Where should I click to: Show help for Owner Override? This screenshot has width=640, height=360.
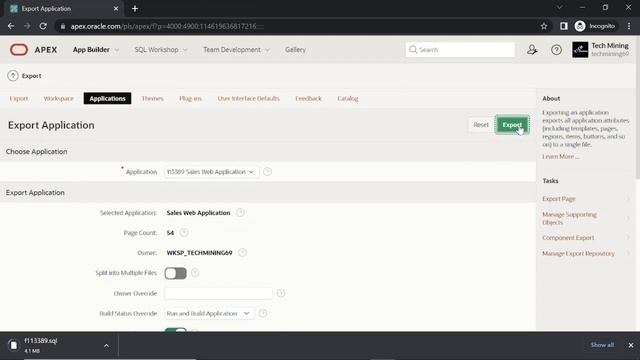pos(281,293)
